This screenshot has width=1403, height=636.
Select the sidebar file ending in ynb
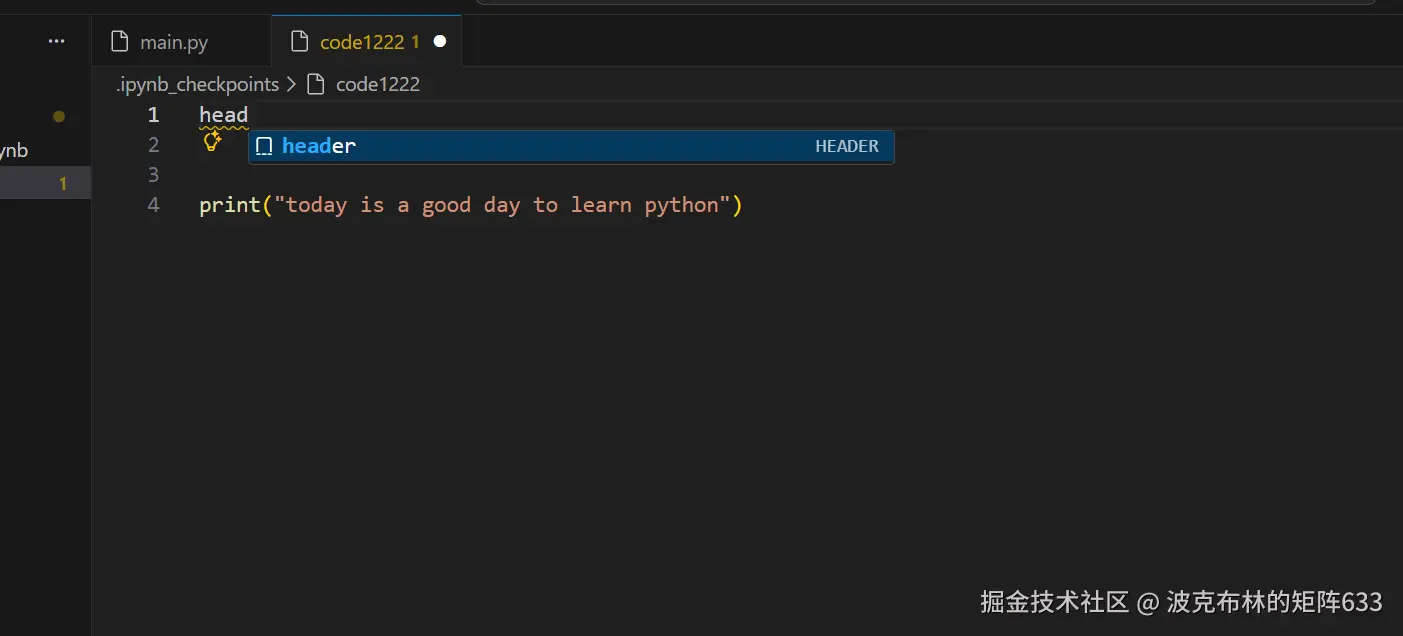14,151
